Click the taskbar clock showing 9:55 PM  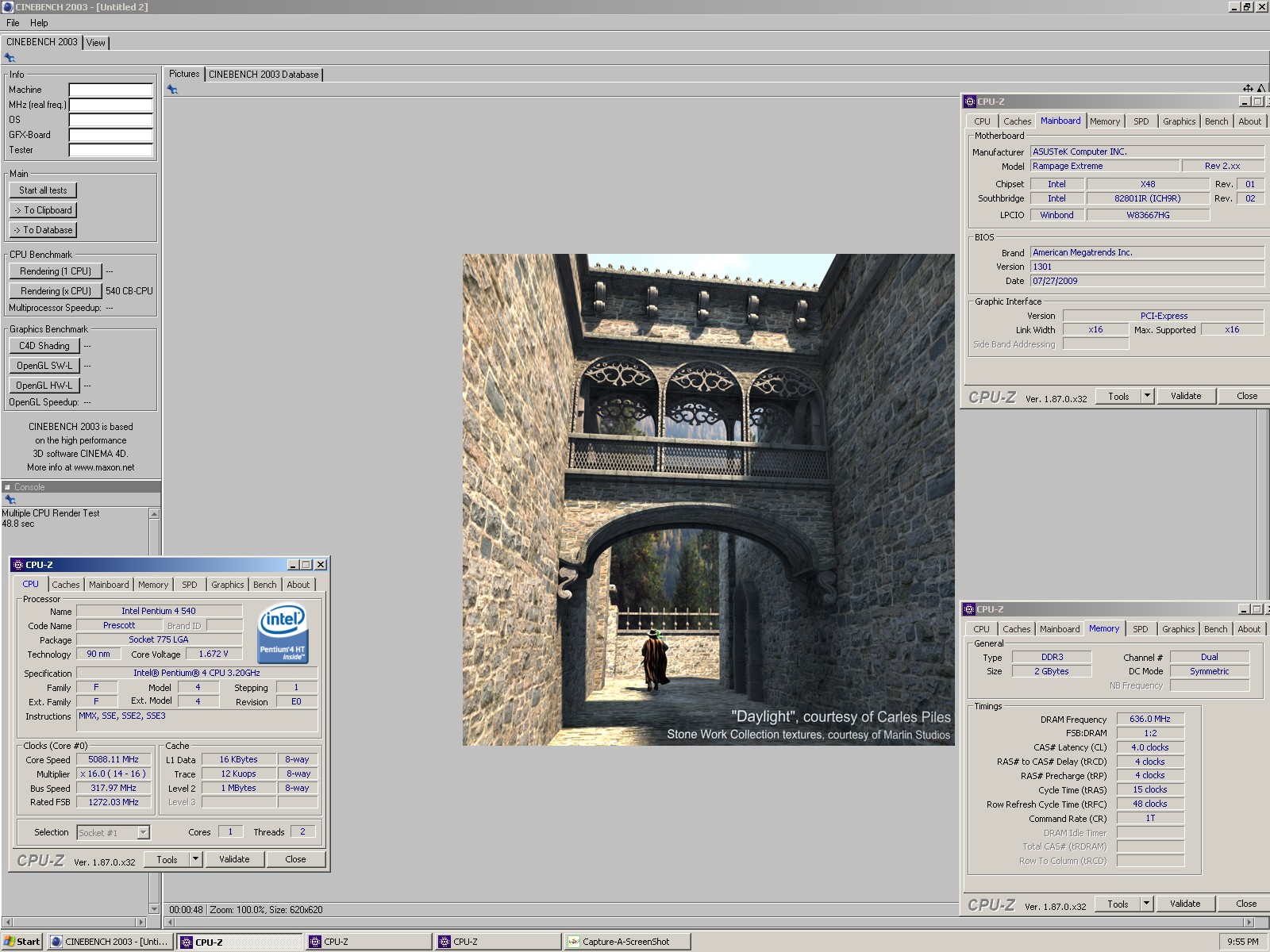coord(1242,942)
